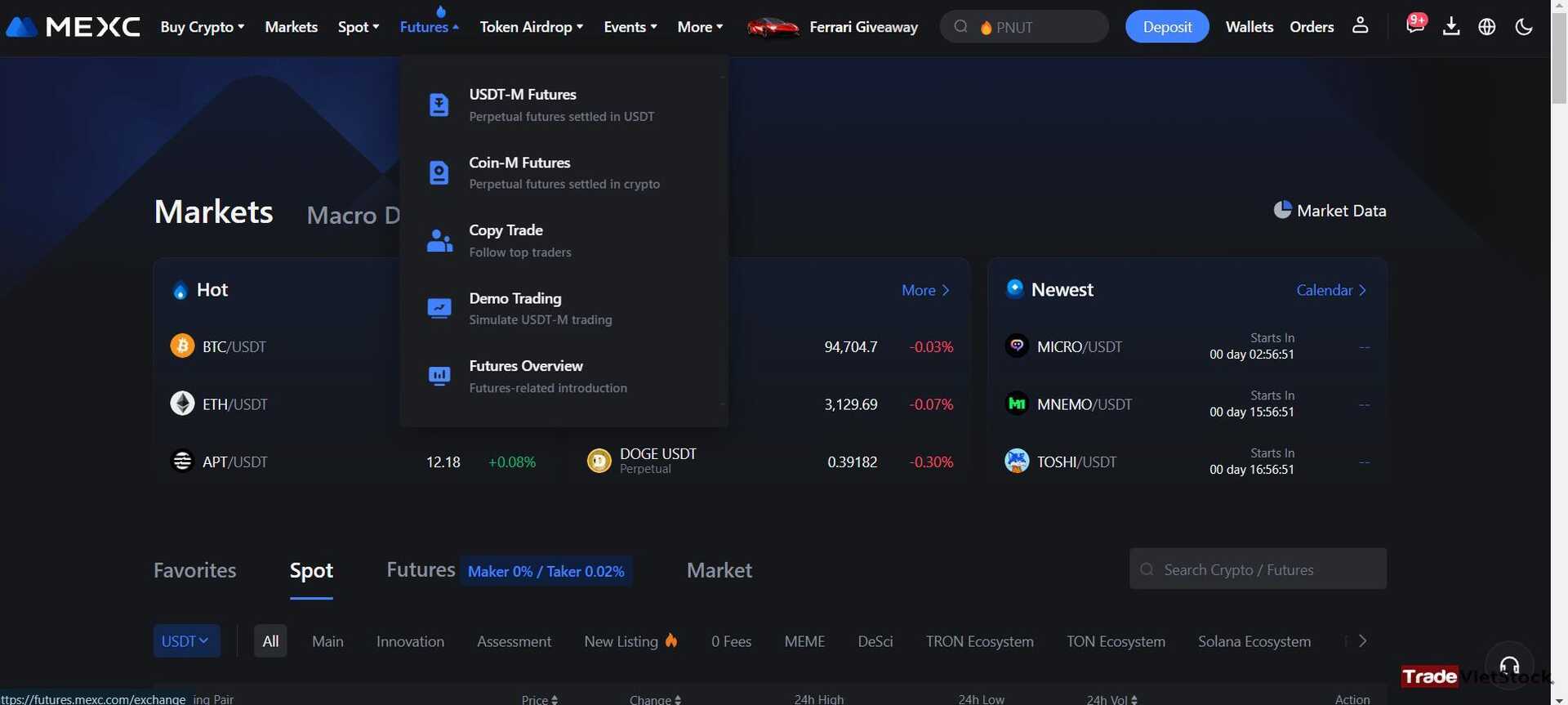Show more category tabs with right chevron
1568x705 pixels.
(x=1362, y=641)
